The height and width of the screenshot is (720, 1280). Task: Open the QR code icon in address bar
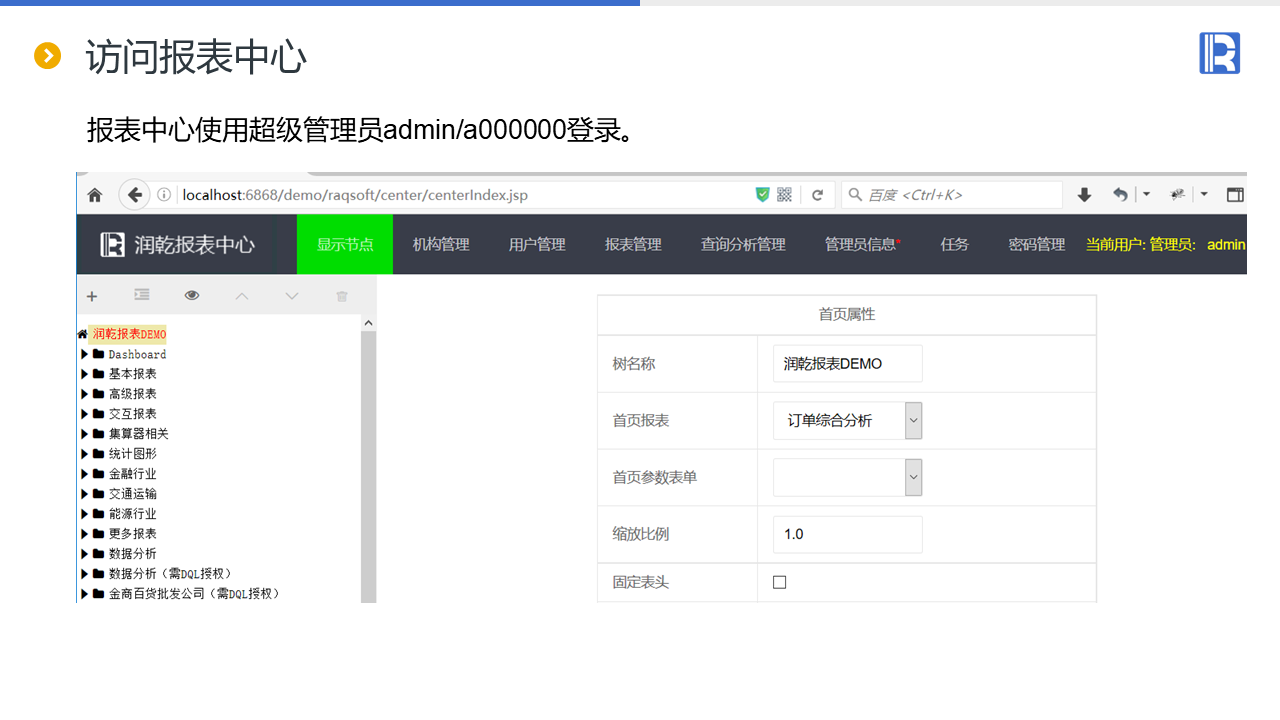tap(784, 195)
